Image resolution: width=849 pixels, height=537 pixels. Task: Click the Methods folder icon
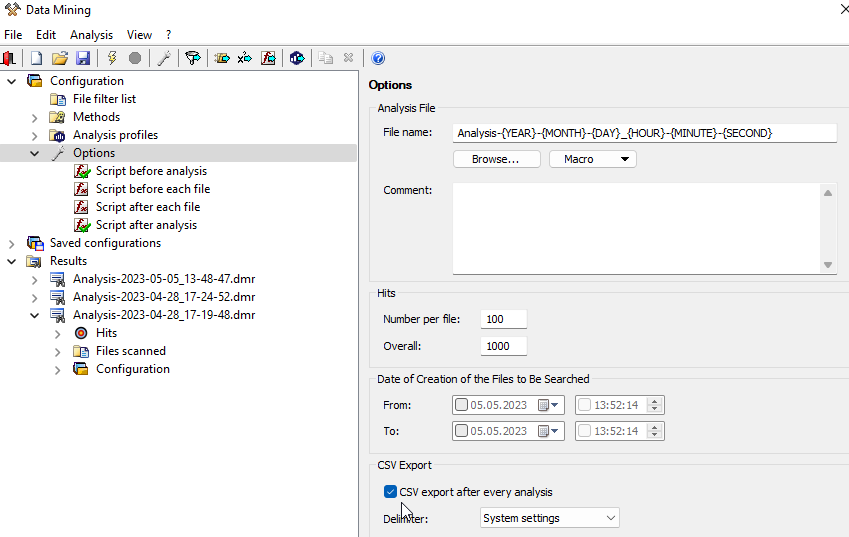click(x=57, y=117)
